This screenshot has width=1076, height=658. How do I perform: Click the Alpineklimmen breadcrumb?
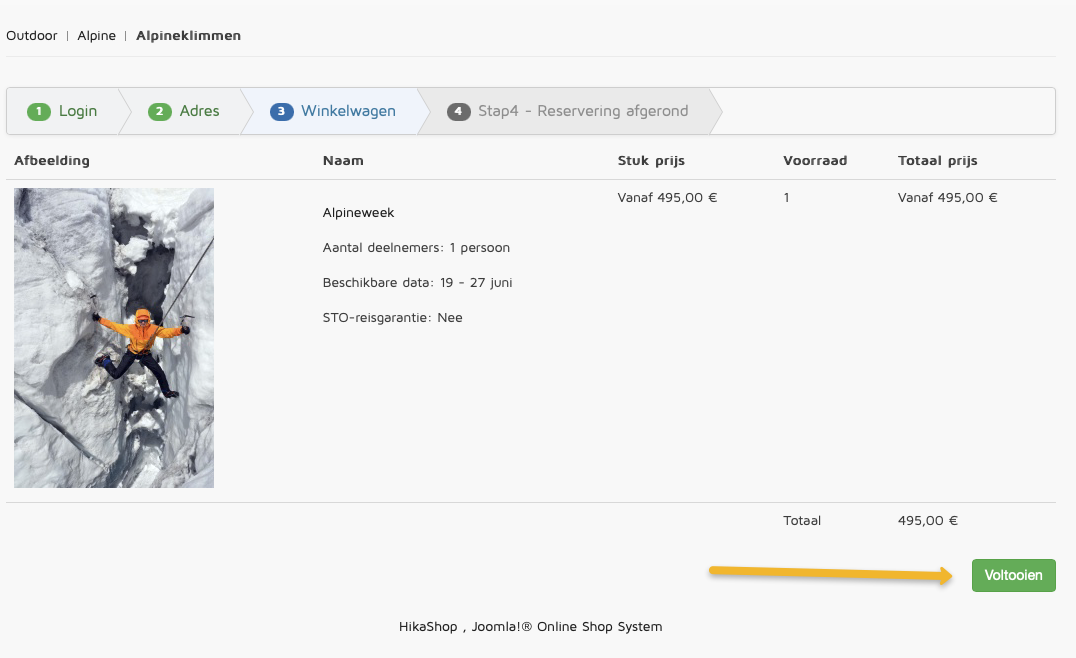188,36
